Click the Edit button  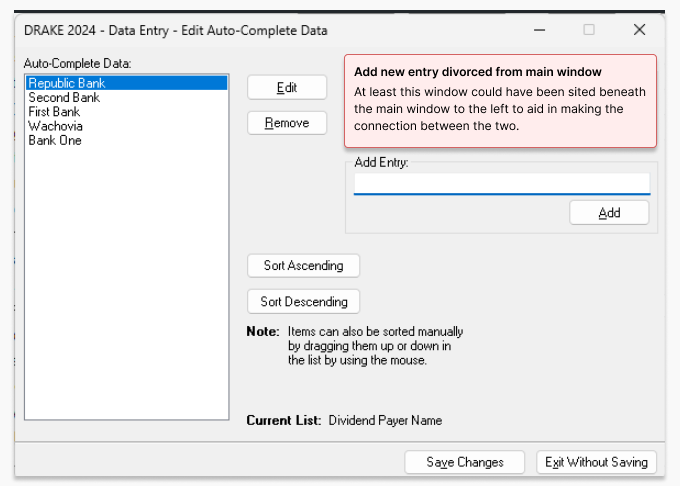[287, 88]
